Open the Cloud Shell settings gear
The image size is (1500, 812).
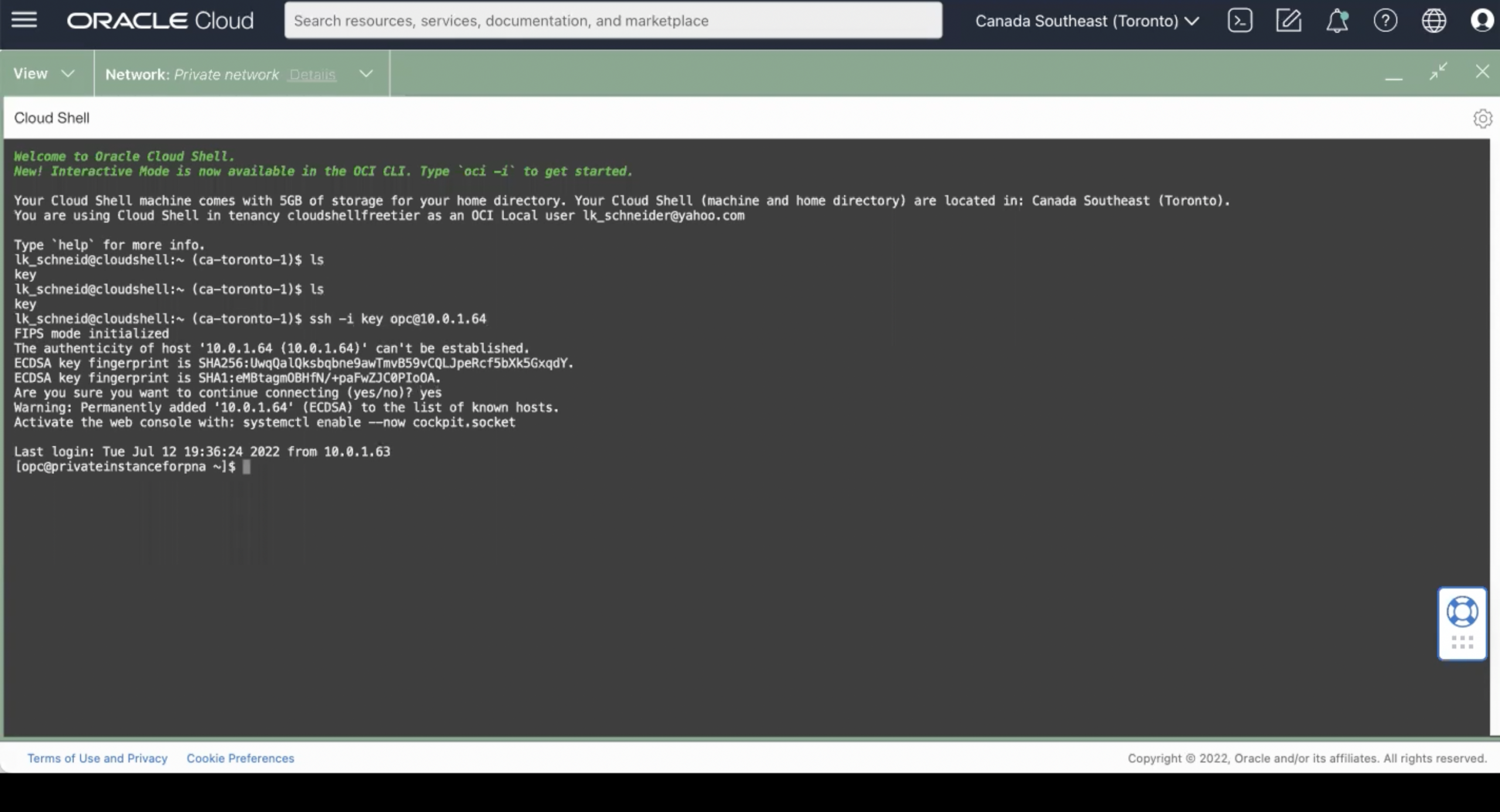(1483, 118)
